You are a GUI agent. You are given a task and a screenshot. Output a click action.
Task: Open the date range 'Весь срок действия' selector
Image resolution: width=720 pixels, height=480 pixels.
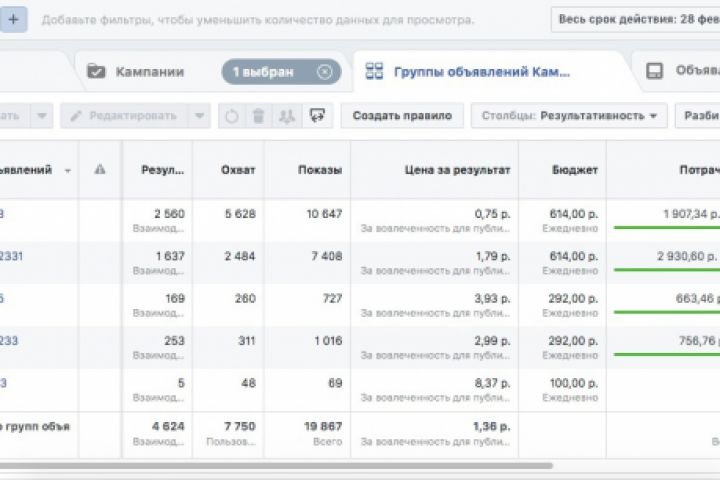tap(636, 19)
